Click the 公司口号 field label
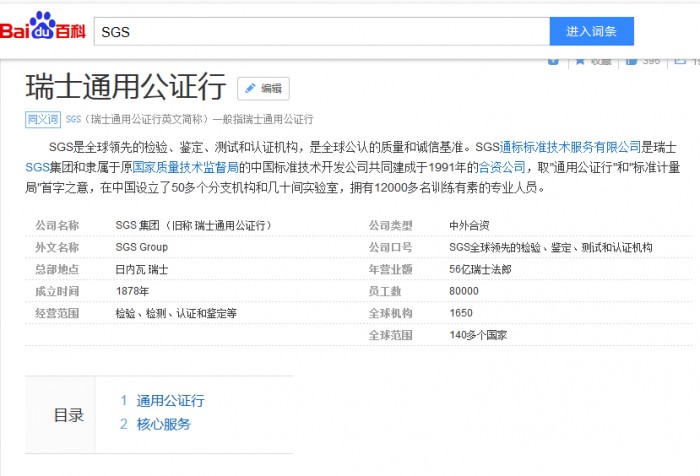The image size is (700, 476). pyautogui.click(x=391, y=247)
